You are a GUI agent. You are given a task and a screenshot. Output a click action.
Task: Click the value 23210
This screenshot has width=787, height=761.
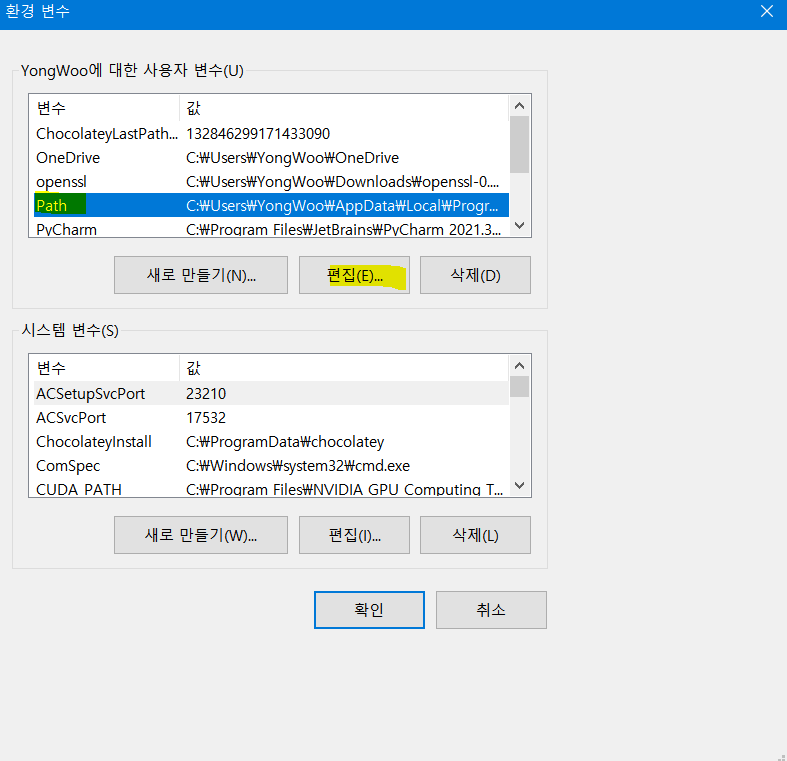(x=206, y=394)
